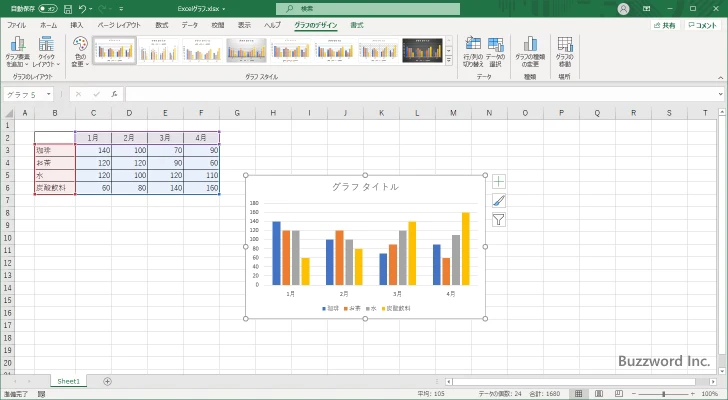Click the Save icon in title bar
This screenshot has width=728, height=400.
pos(68,9)
